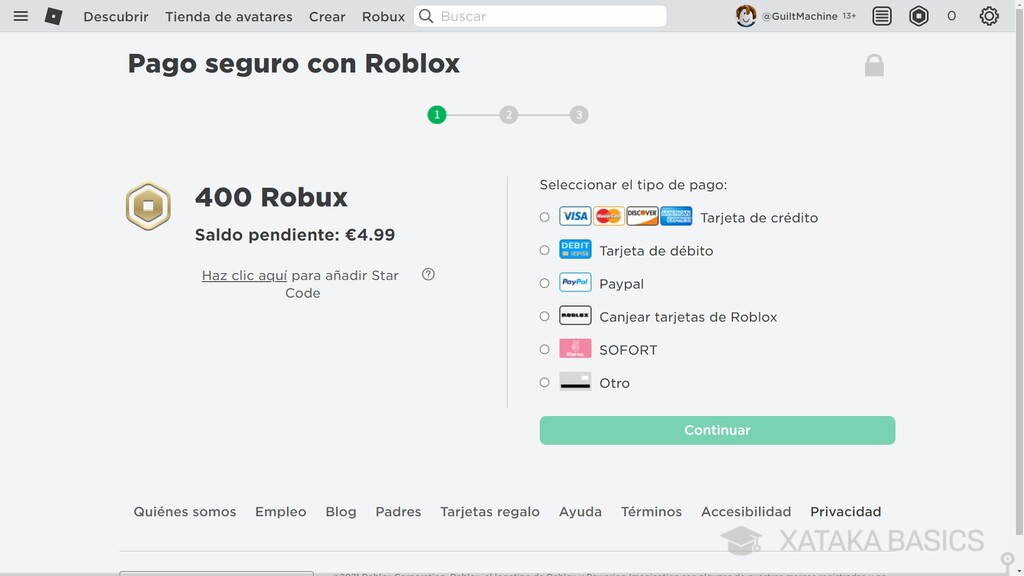
Task: Click the hexagonal Robux balance icon
Action: (x=920, y=15)
